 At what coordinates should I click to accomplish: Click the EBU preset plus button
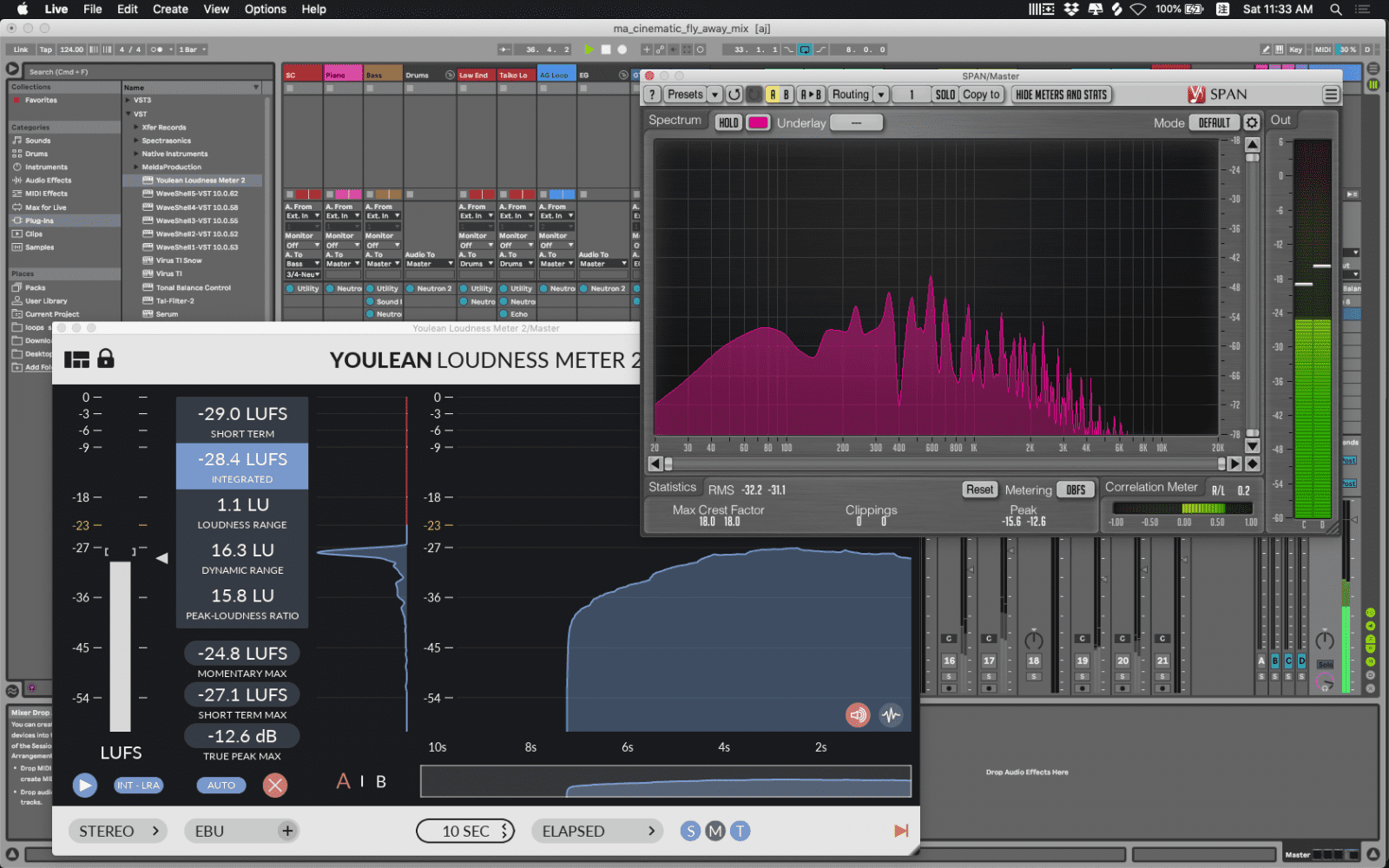click(x=287, y=831)
